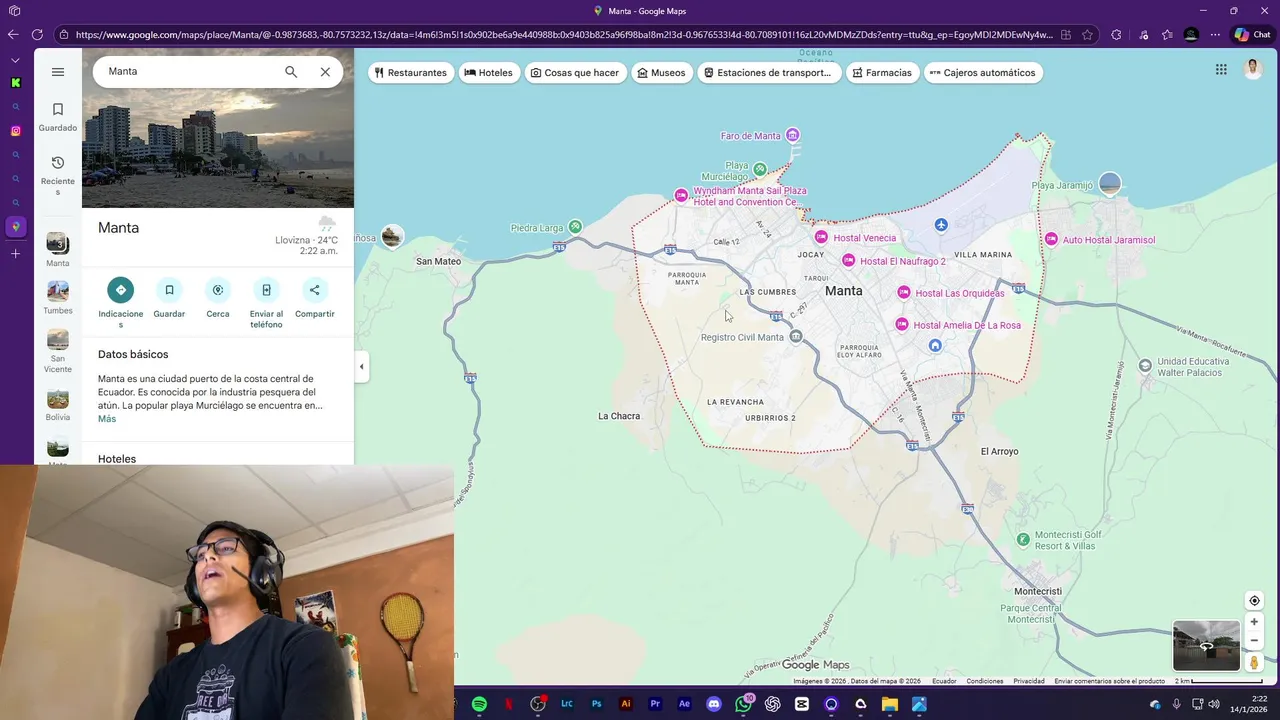Viewport: 1280px width, 720px height.
Task: Collapse the side panel with arrow handle
Action: [x=361, y=367]
